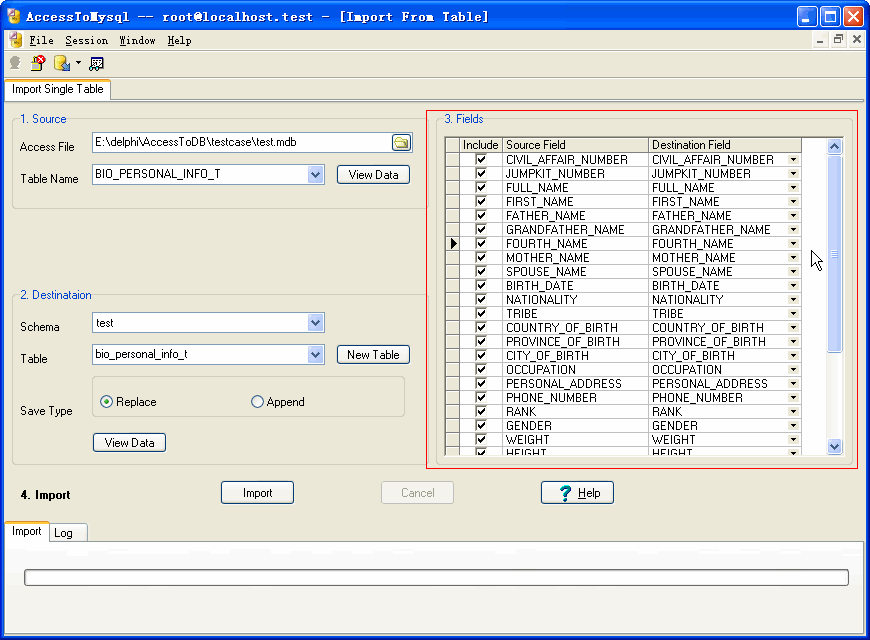Click the disabled connect session toolbar icon

tap(15, 63)
